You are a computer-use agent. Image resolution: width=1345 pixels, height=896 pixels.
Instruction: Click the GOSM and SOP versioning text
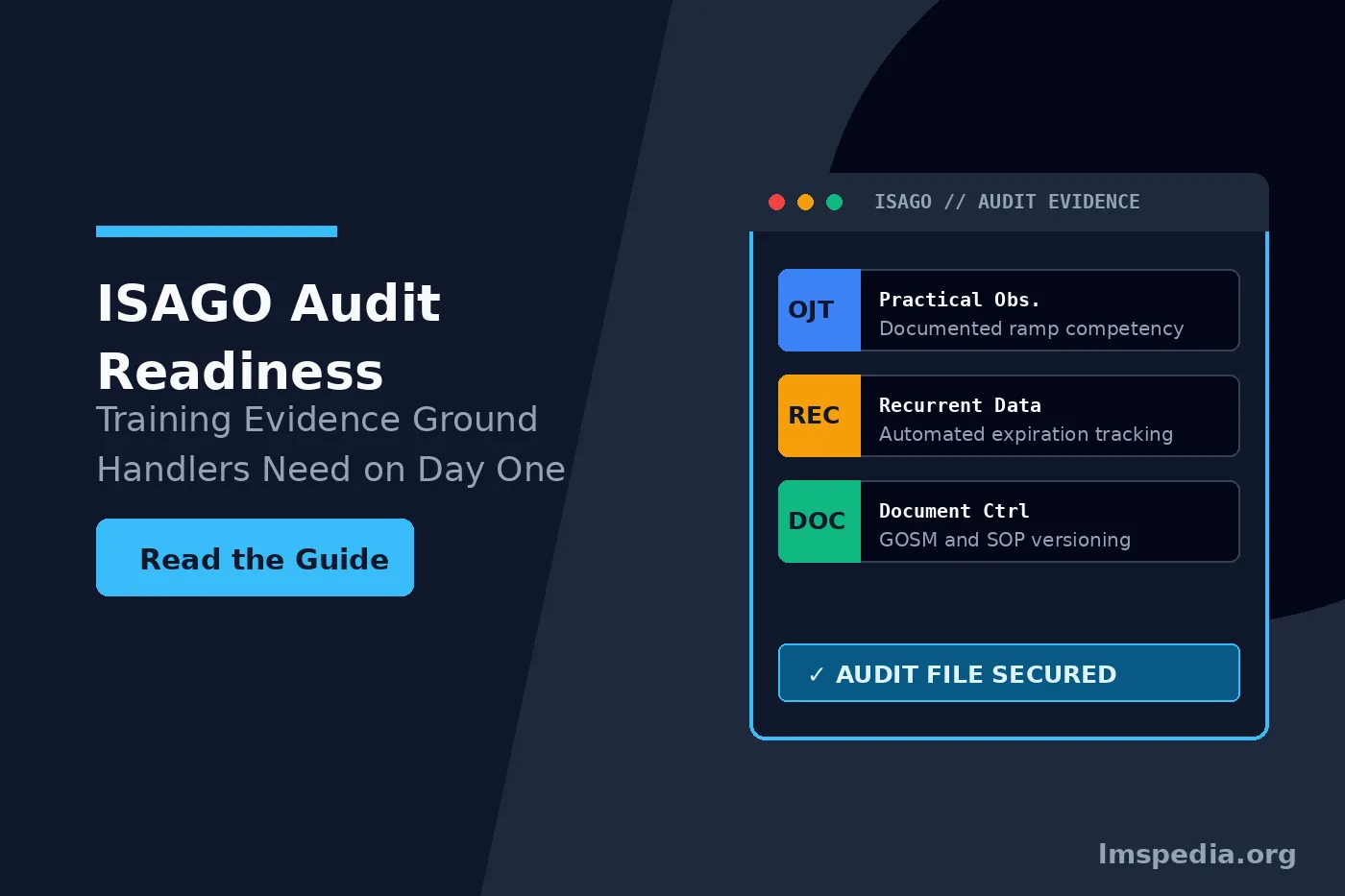1005,540
